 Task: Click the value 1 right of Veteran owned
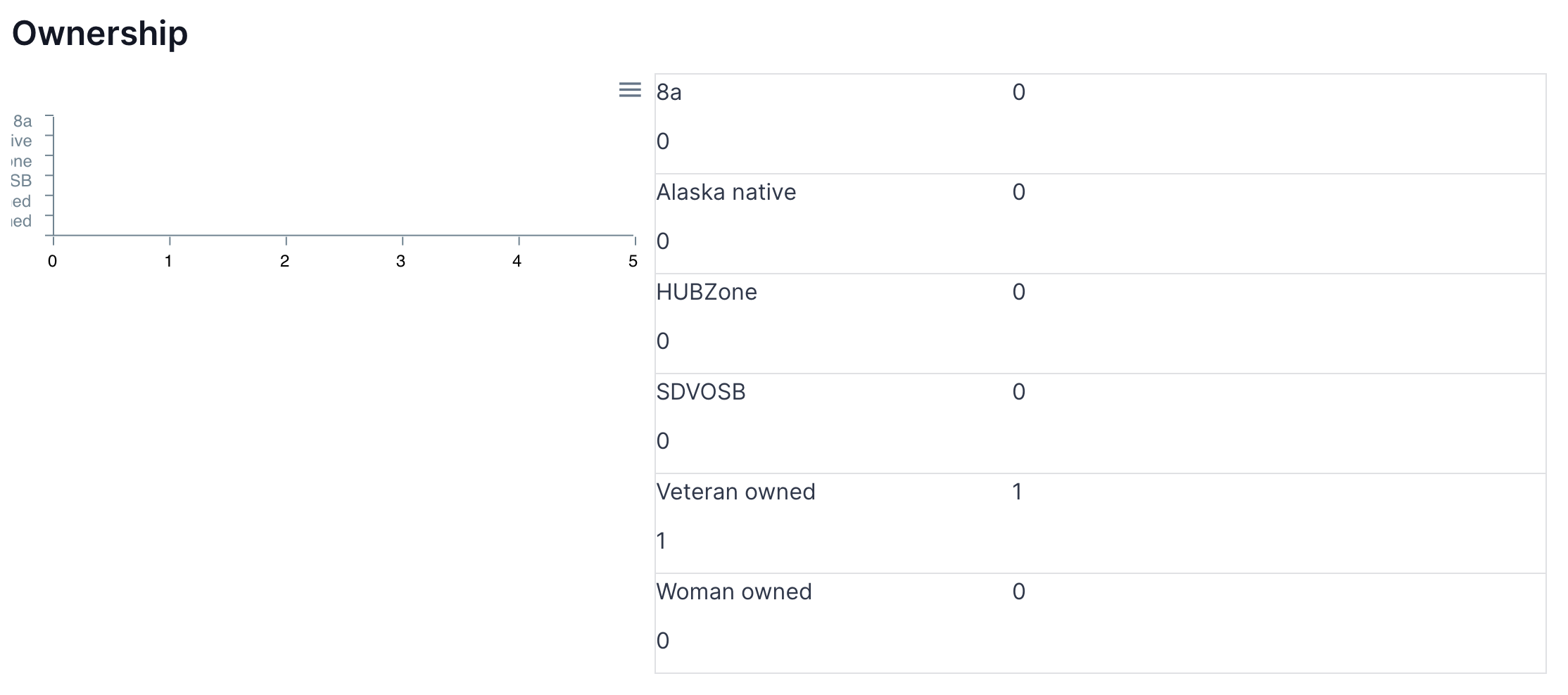[1017, 492]
